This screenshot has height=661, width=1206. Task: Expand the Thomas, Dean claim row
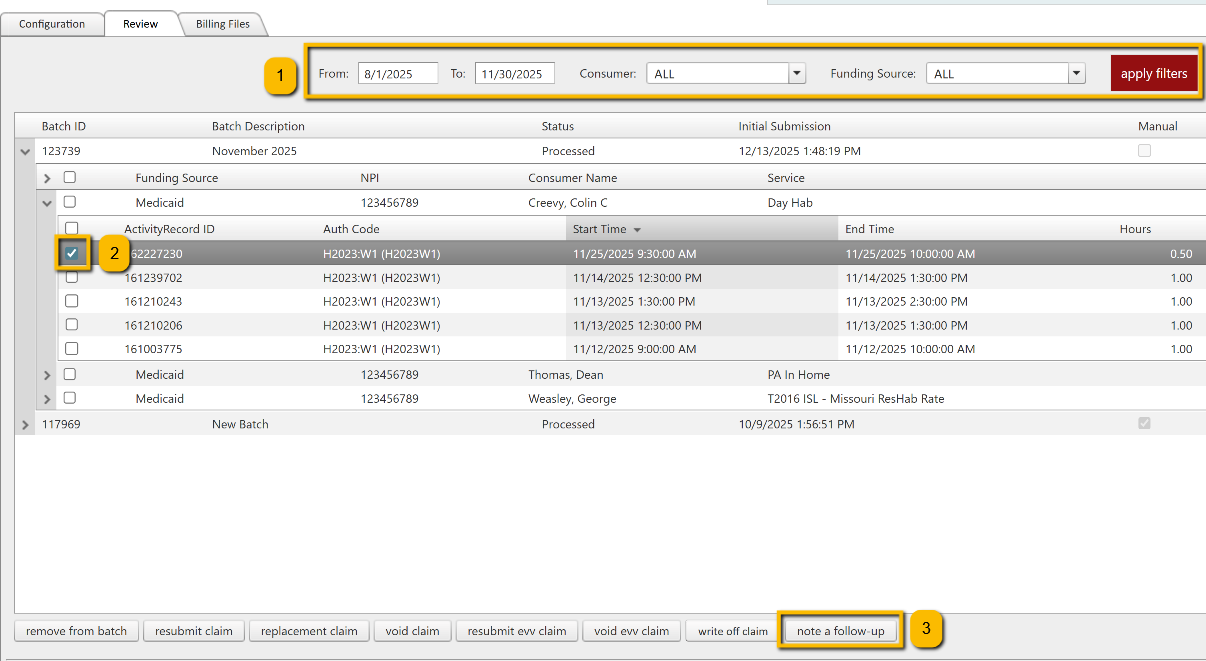pyautogui.click(x=47, y=375)
